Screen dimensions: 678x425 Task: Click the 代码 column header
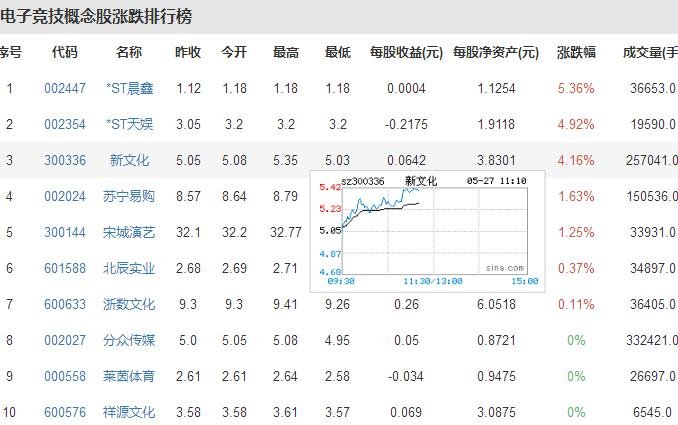pyautogui.click(x=65, y=52)
